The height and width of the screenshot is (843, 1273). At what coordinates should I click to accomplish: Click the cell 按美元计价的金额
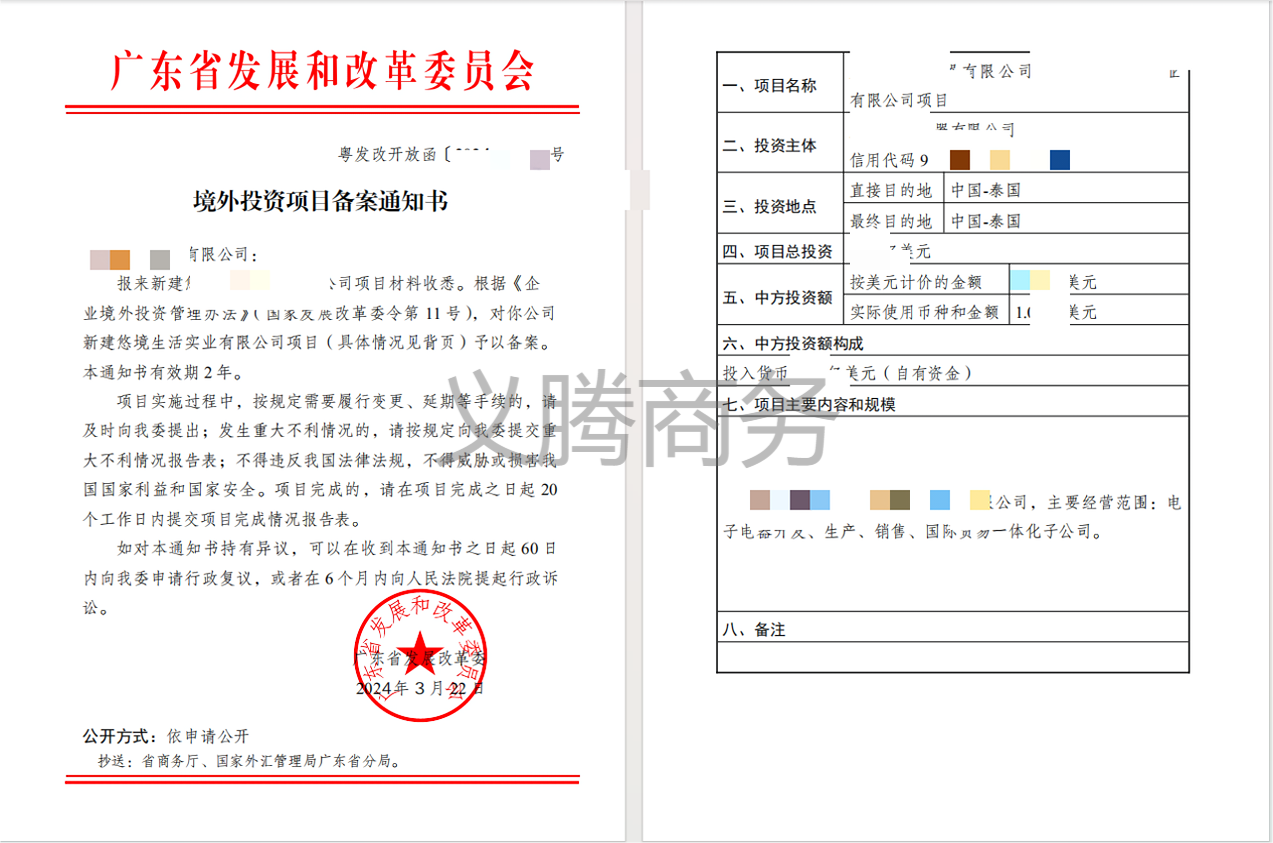[916, 282]
